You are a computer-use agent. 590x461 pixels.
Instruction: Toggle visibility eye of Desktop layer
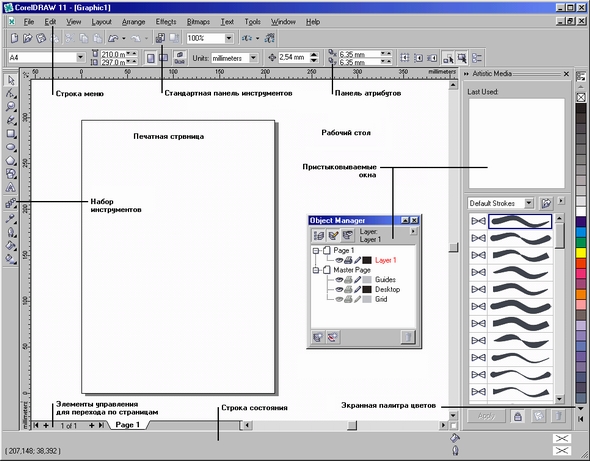coord(339,289)
